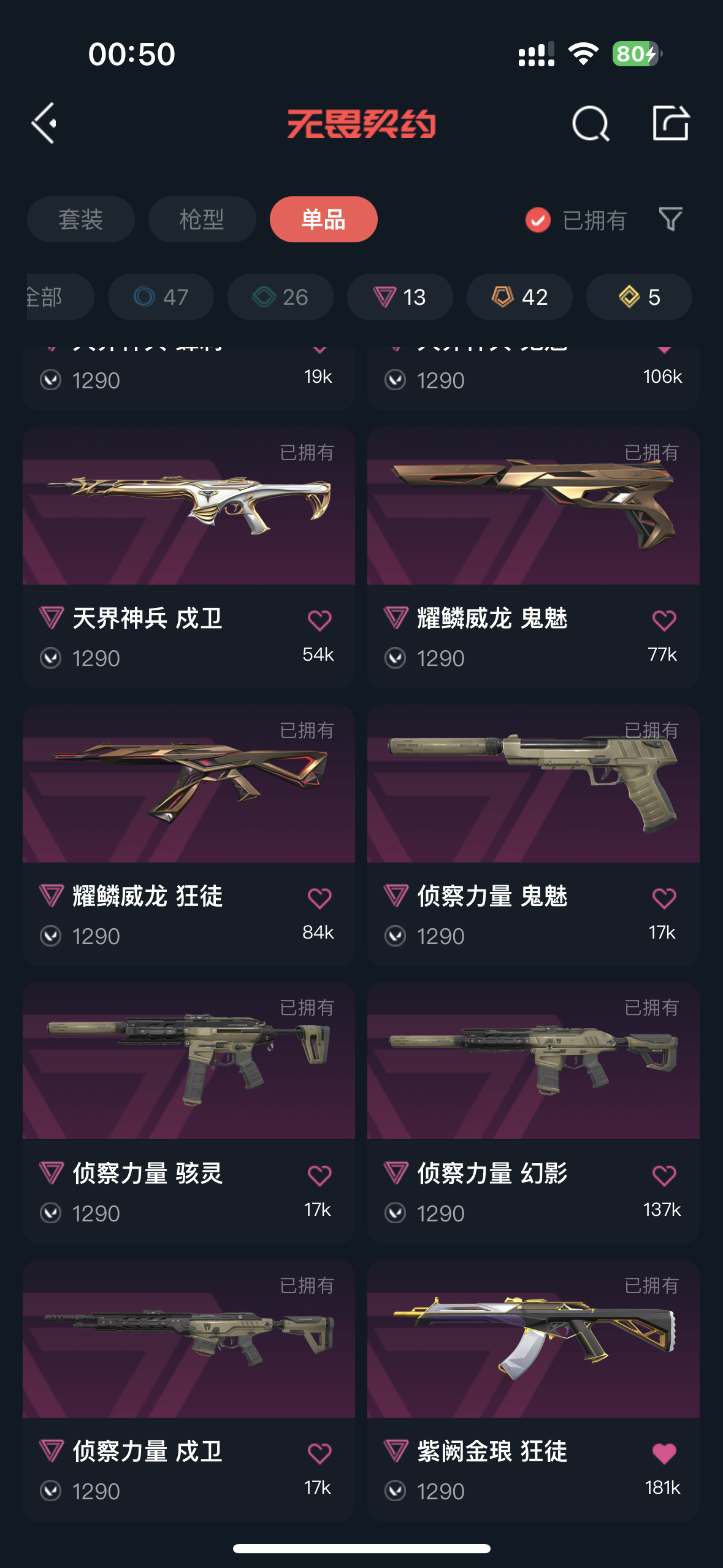Favorite 耀鳞威龙 狂徒 heart icon

[x=319, y=898]
